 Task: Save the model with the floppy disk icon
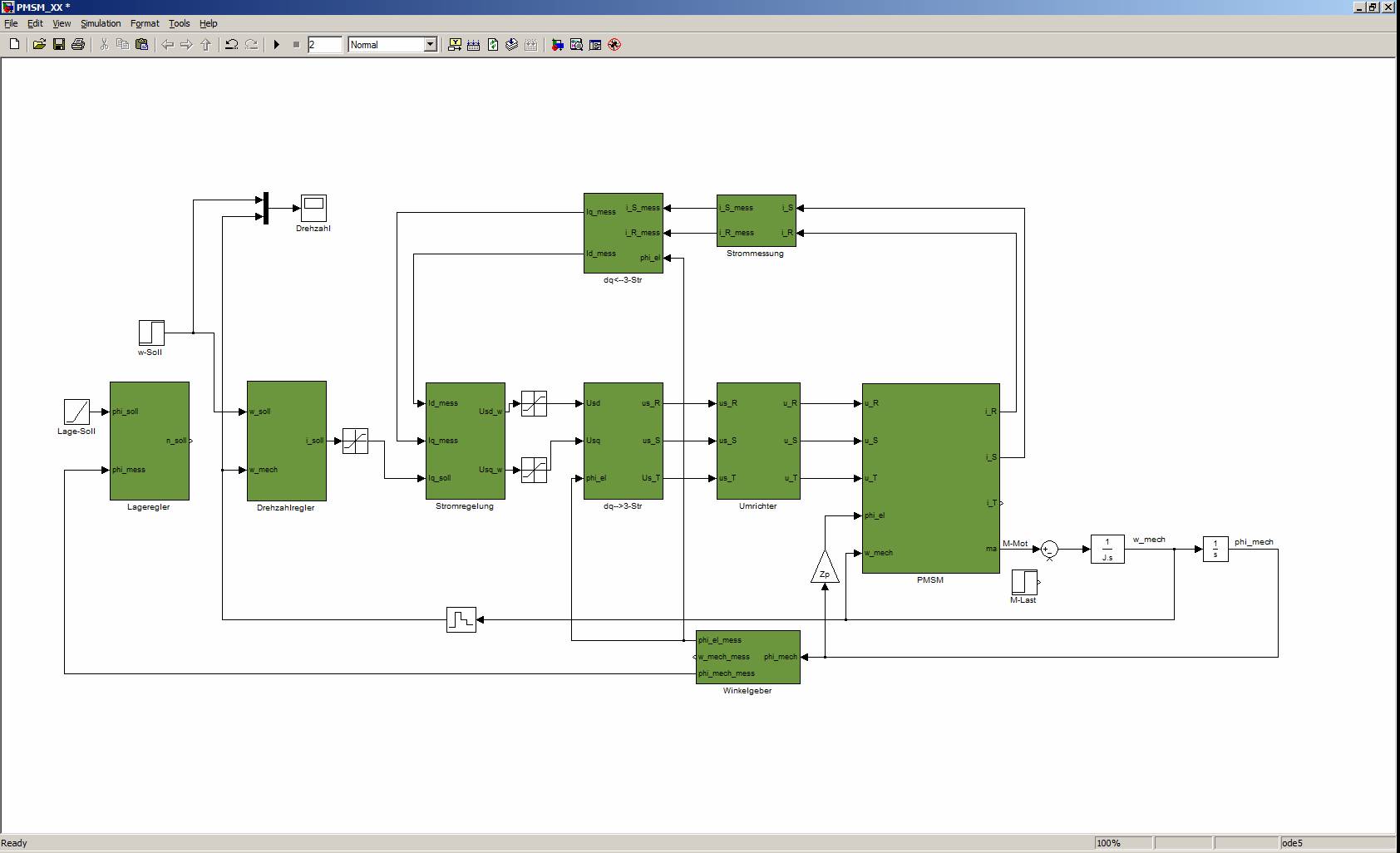(x=58, y=45)
